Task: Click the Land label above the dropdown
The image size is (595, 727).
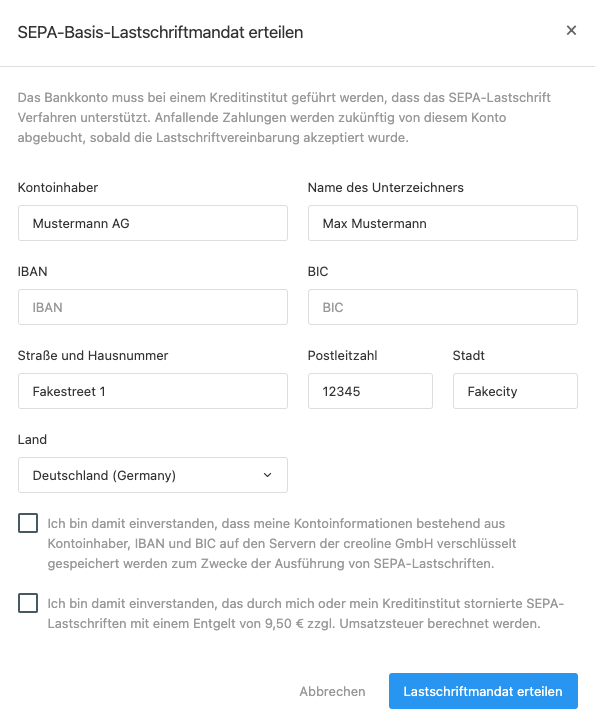Action: click(32, 439)
